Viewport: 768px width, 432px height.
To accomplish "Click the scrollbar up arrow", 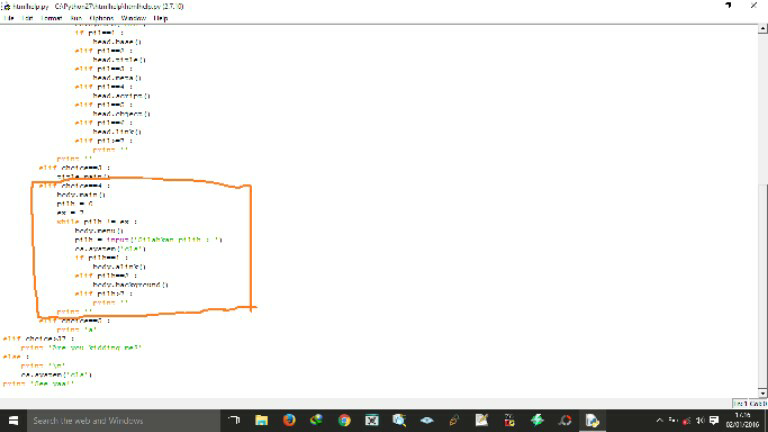I will click(763, 29).
